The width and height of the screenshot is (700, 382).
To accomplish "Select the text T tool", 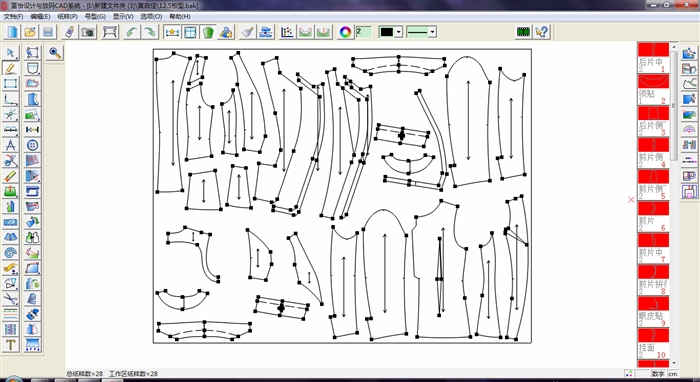I will click(x=10, y=345).
